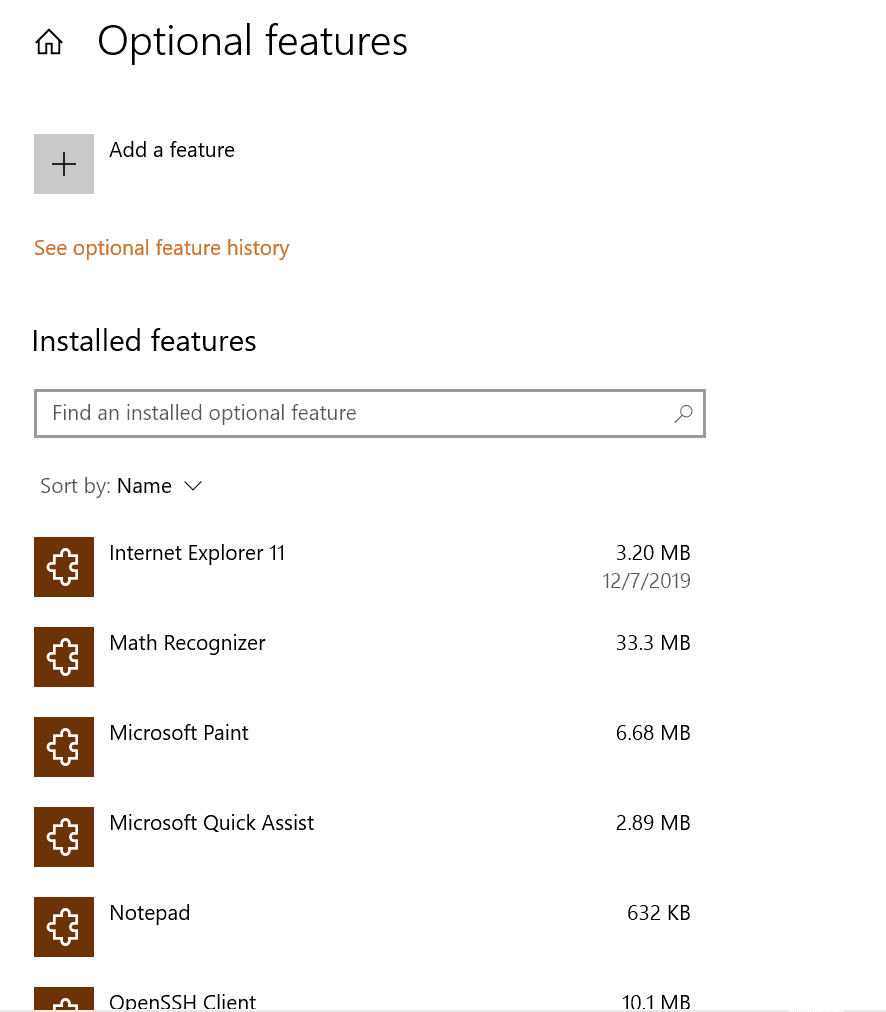Select the Microsoft Quick Assist feature name

coord(212,823)
